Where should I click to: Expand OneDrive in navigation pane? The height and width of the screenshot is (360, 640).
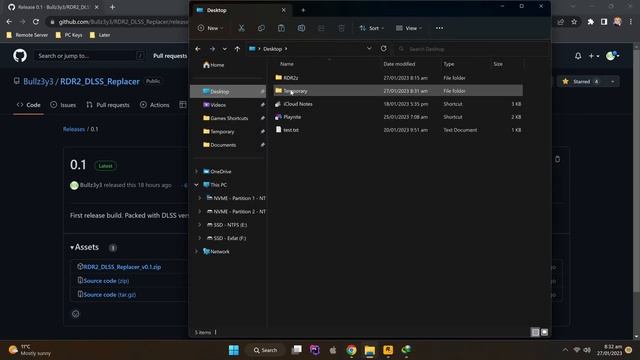click(196, 171)
